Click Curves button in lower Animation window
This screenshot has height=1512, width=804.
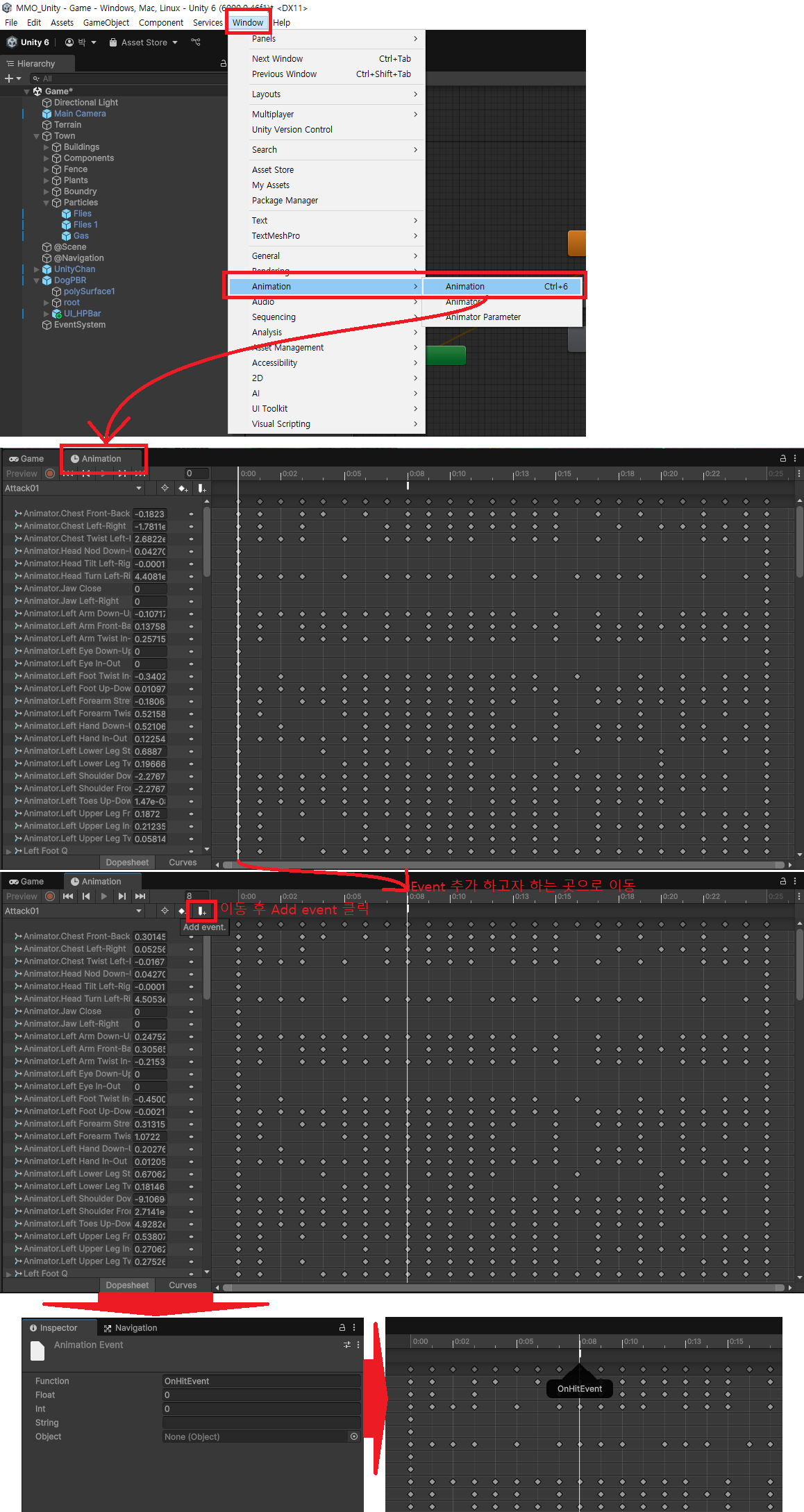pyautogui.click(x=183, y=1285)
